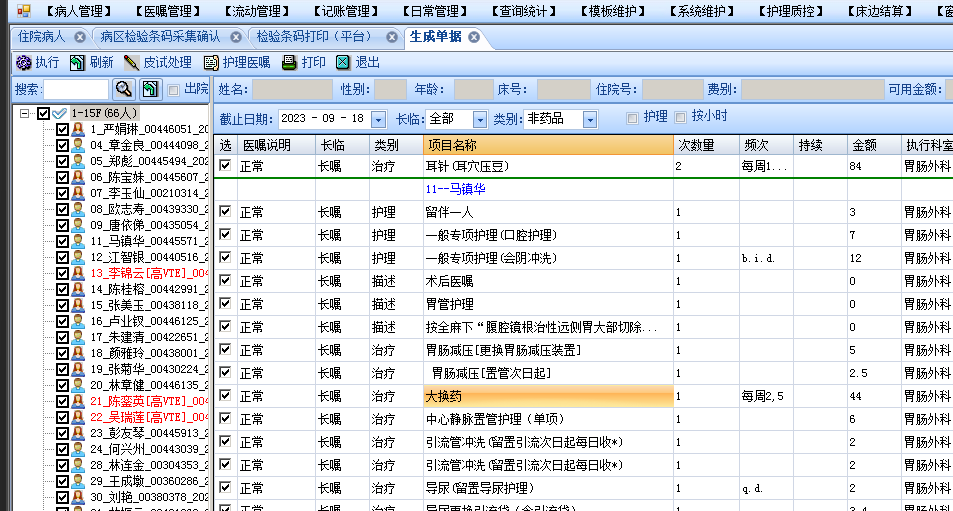
Task: Click the magnifier search icon
Action: [x=123, y=89]
